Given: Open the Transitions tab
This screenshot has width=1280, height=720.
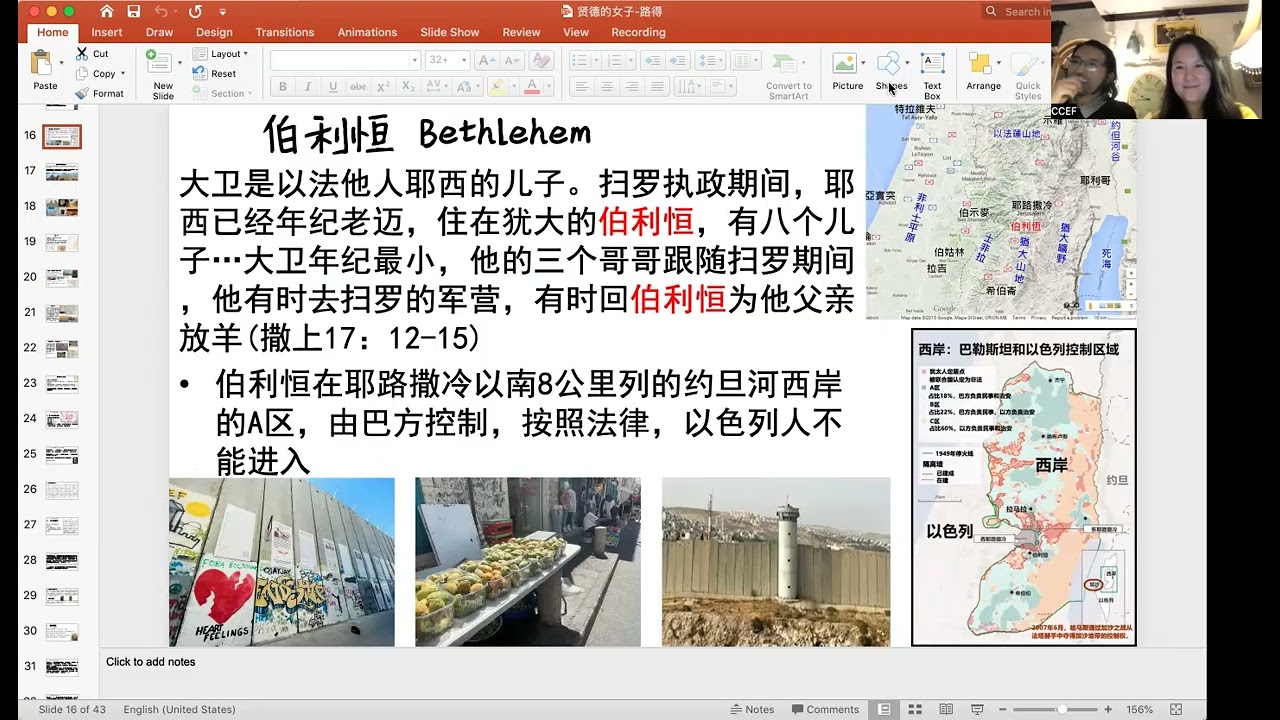Looking at the screenshot, I should (284, 32).
